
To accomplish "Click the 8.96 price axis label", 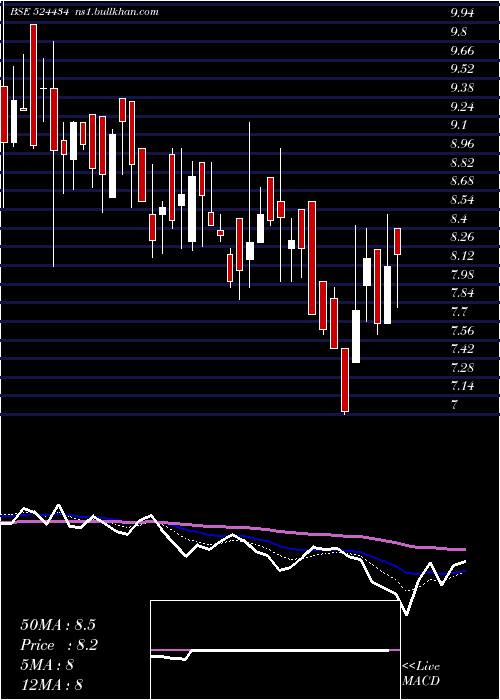I will pyautogui.click(x=462, y=144).
